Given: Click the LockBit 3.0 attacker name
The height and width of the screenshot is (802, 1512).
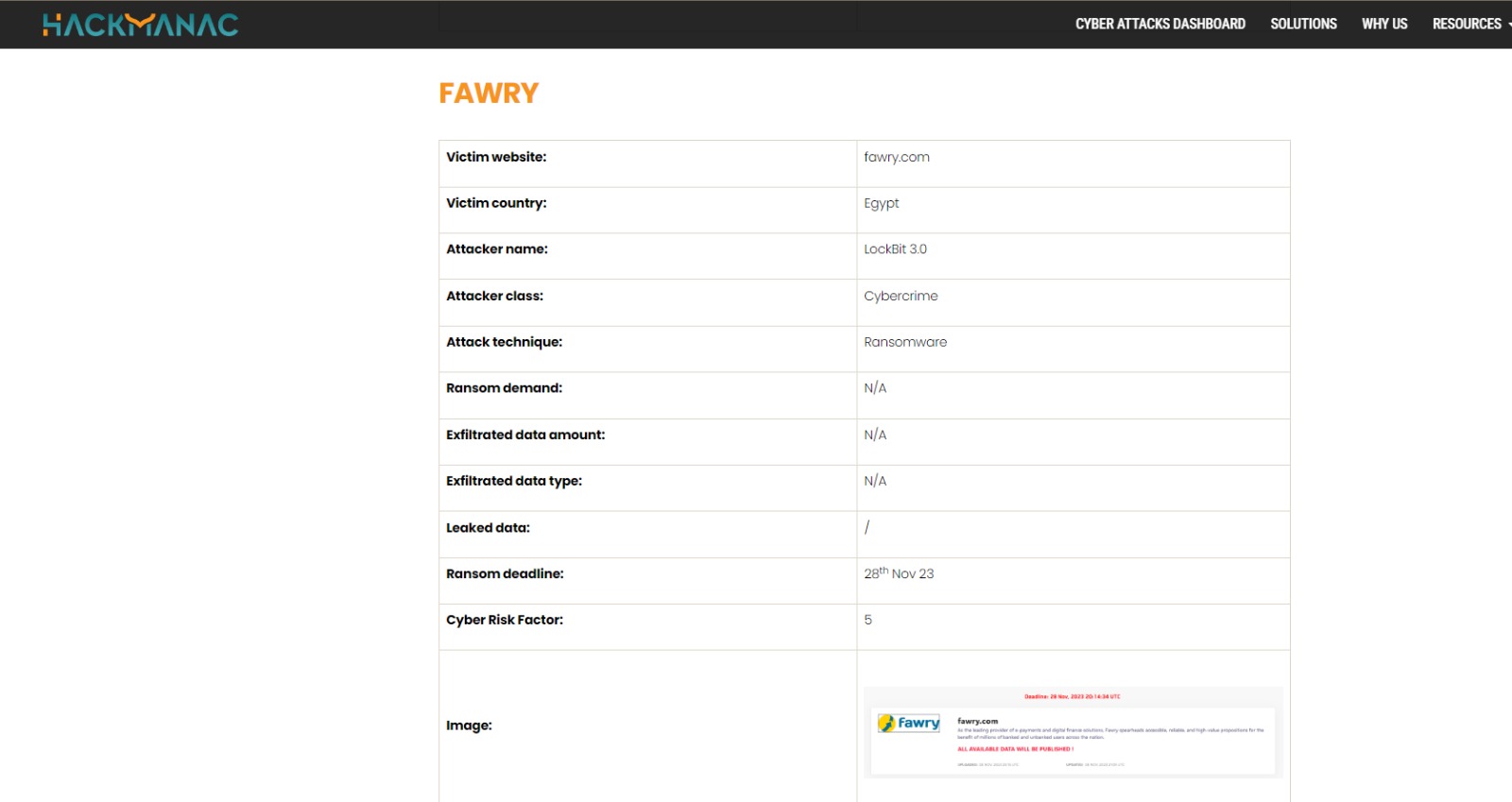Looking at the screenshot, I should tap(895, 249).
